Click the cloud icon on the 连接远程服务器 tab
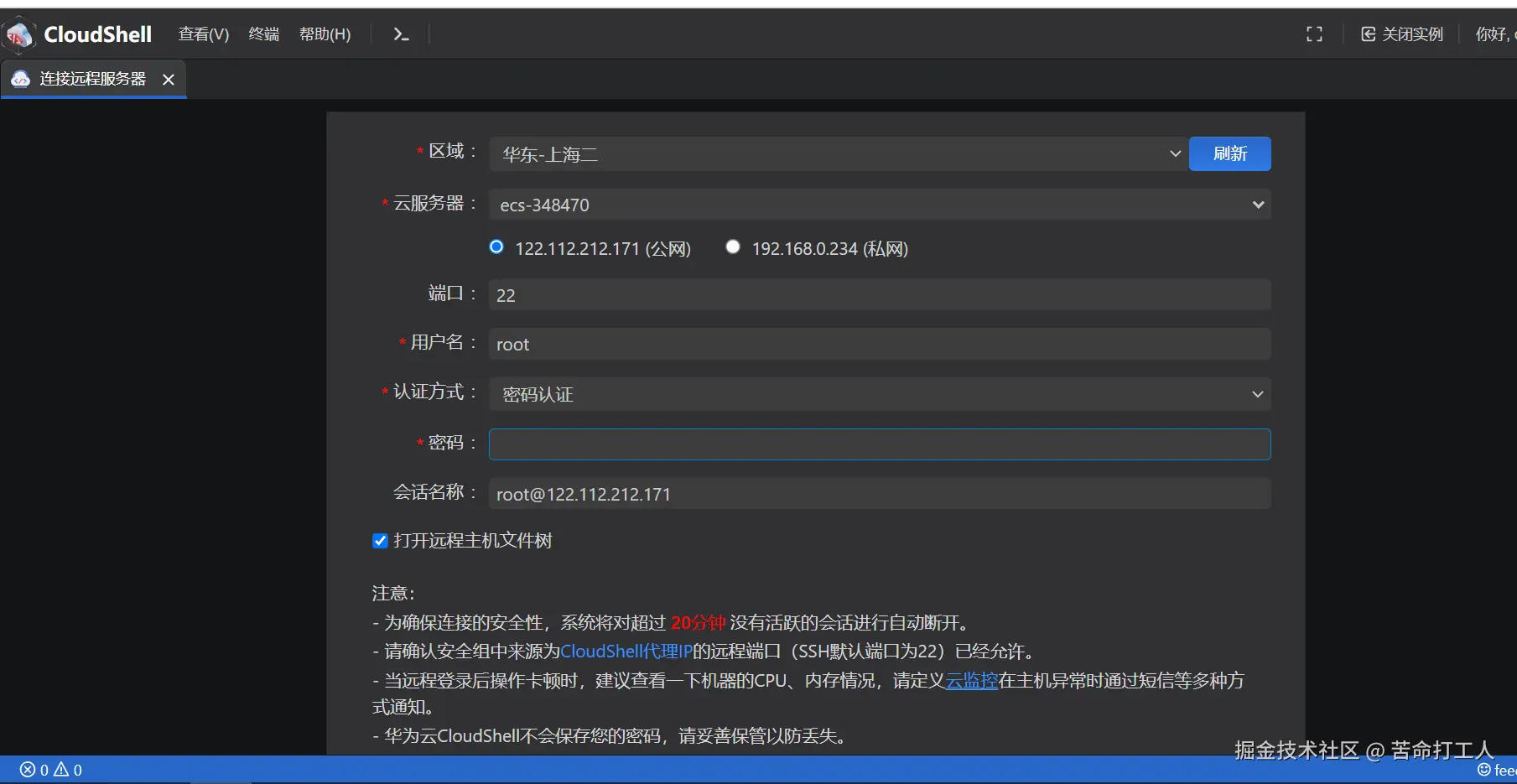 point(20,79)
